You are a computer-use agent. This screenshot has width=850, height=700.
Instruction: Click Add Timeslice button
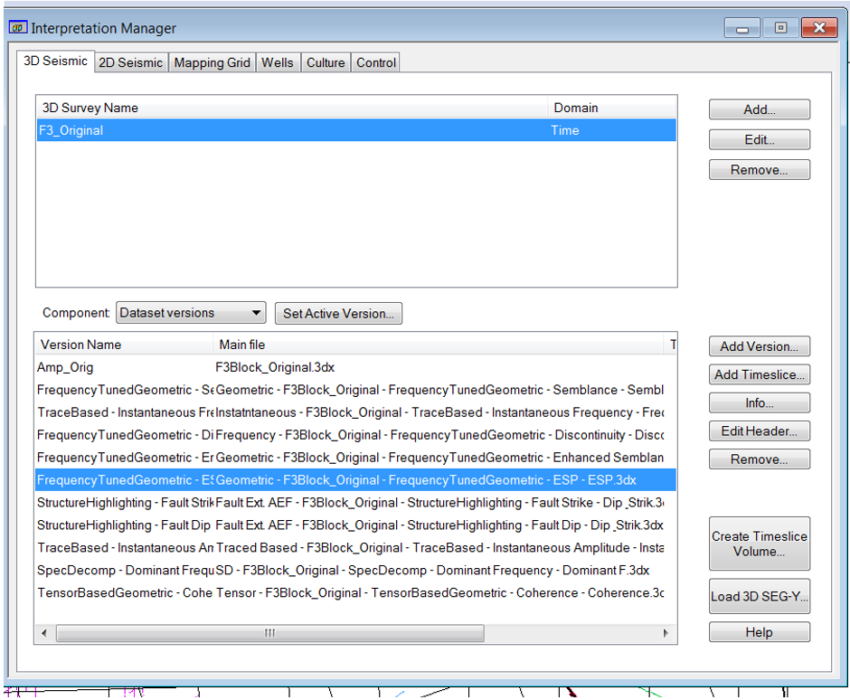759,374
